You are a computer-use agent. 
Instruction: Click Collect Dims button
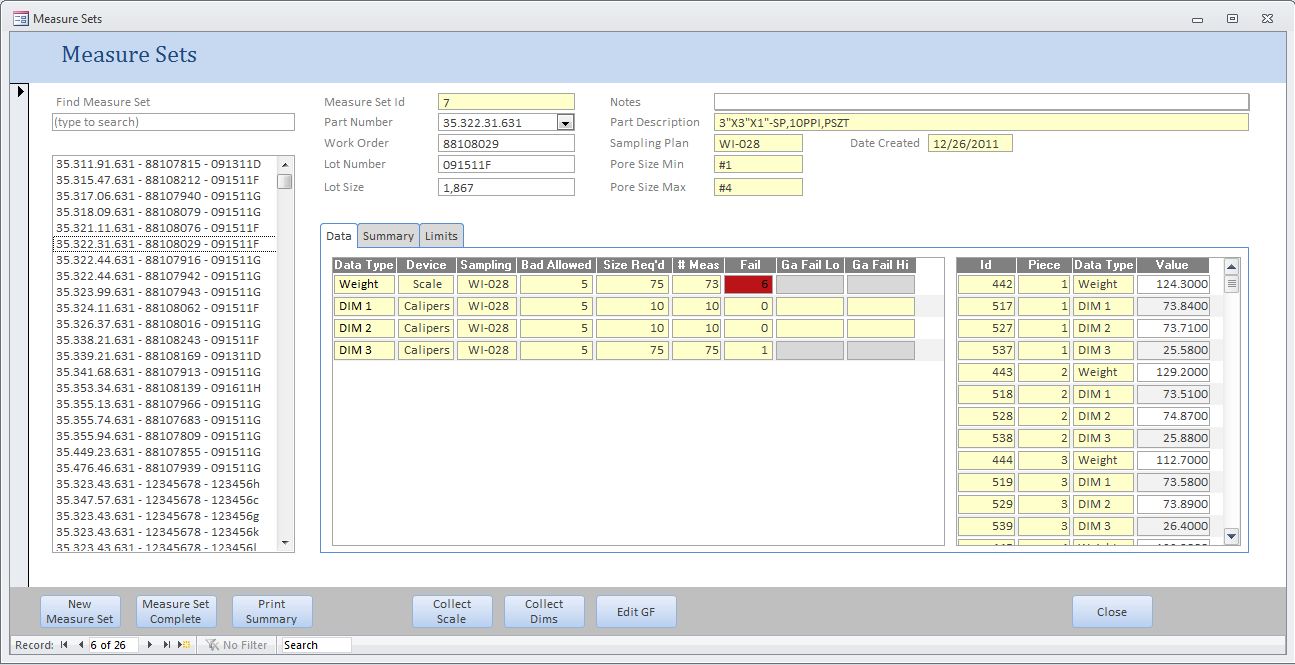tap(544, 612)
